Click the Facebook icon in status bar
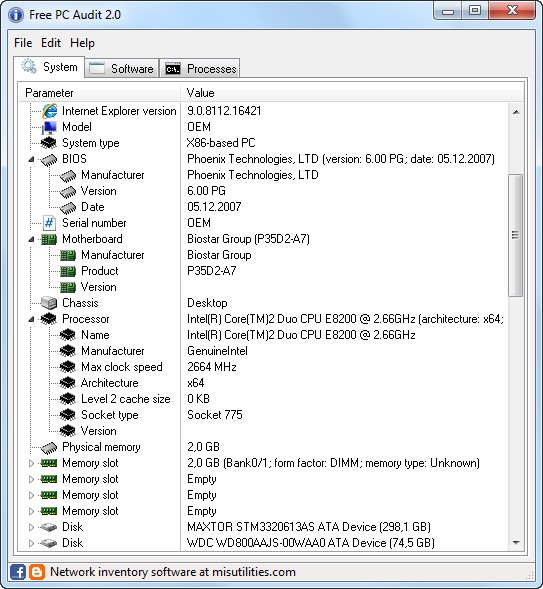 pos(18,572)
